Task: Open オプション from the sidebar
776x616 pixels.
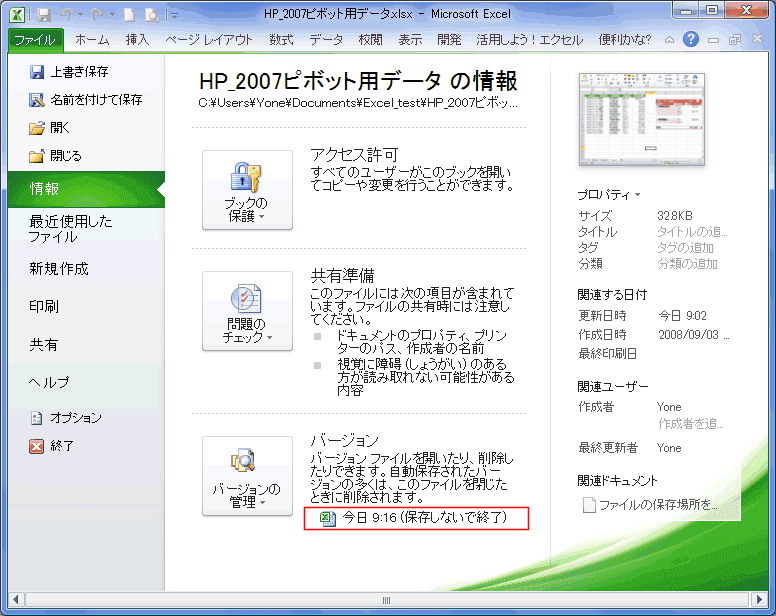Action: tap(66, 418)
